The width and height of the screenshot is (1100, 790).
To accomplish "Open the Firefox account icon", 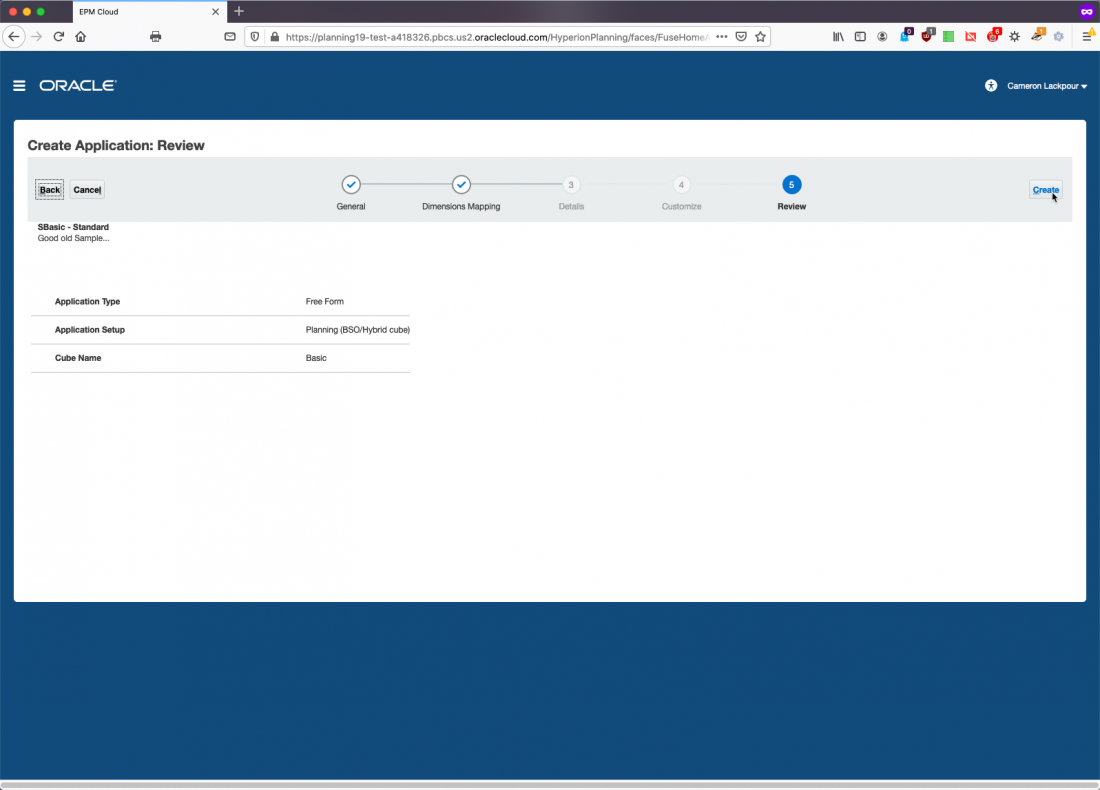I will click(882, 35).
